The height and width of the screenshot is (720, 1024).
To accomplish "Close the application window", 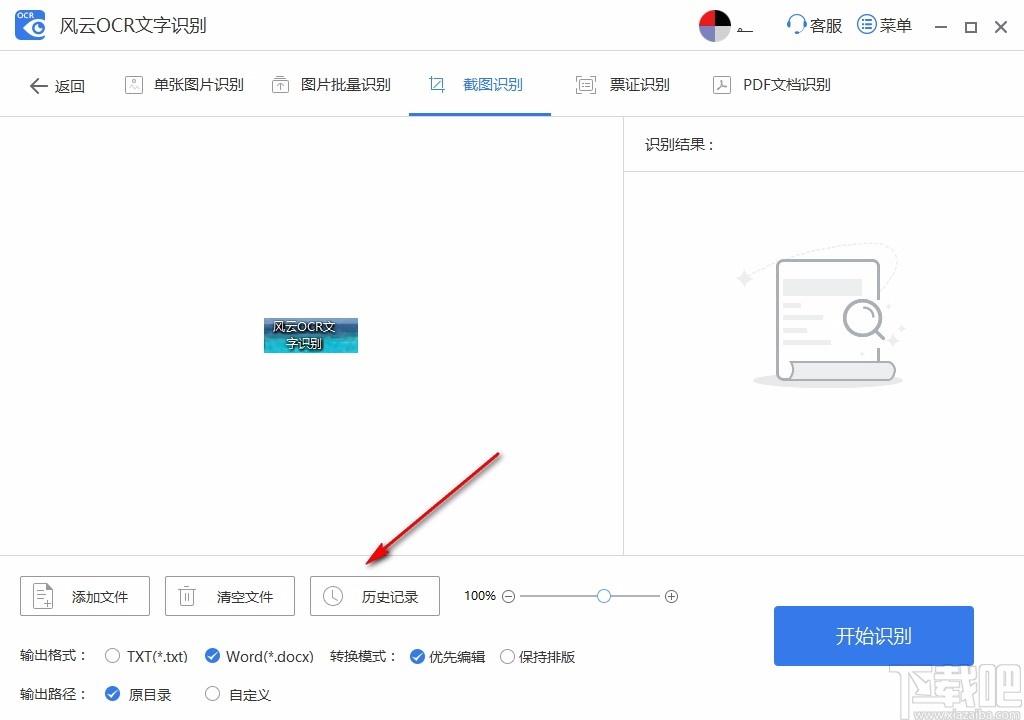I will click(1001, 27).
